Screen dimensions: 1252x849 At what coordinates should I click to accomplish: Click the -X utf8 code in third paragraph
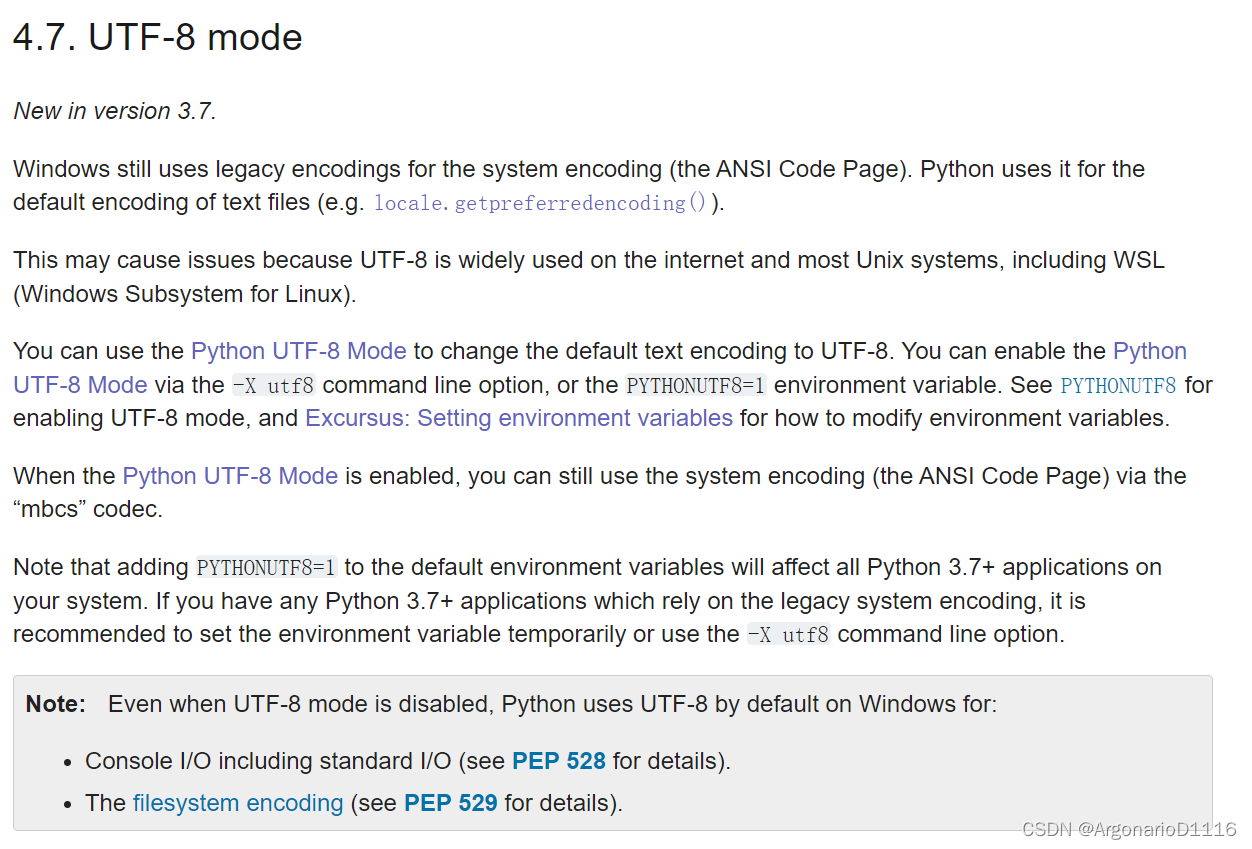274,385
